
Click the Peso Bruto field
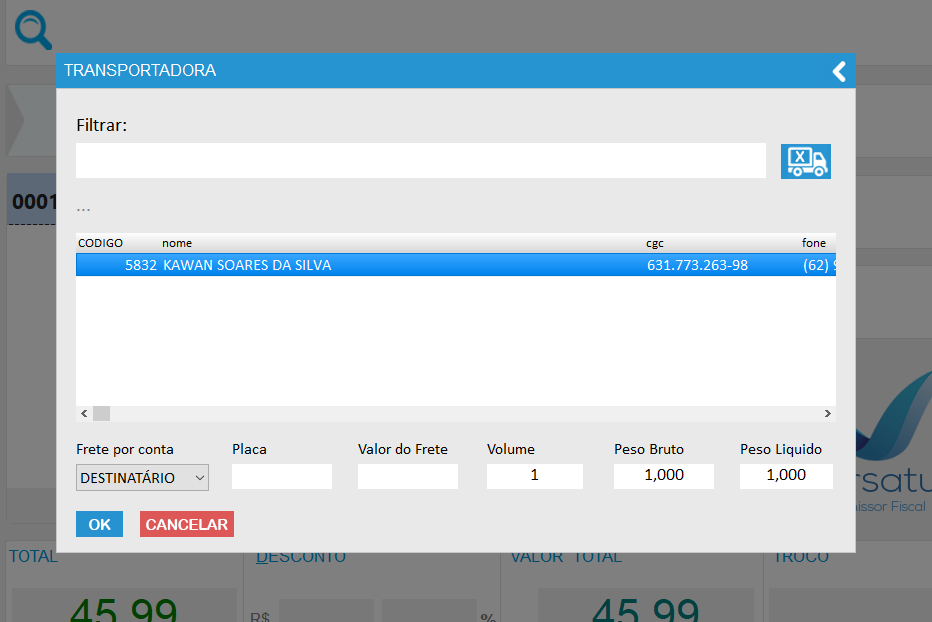663,476
